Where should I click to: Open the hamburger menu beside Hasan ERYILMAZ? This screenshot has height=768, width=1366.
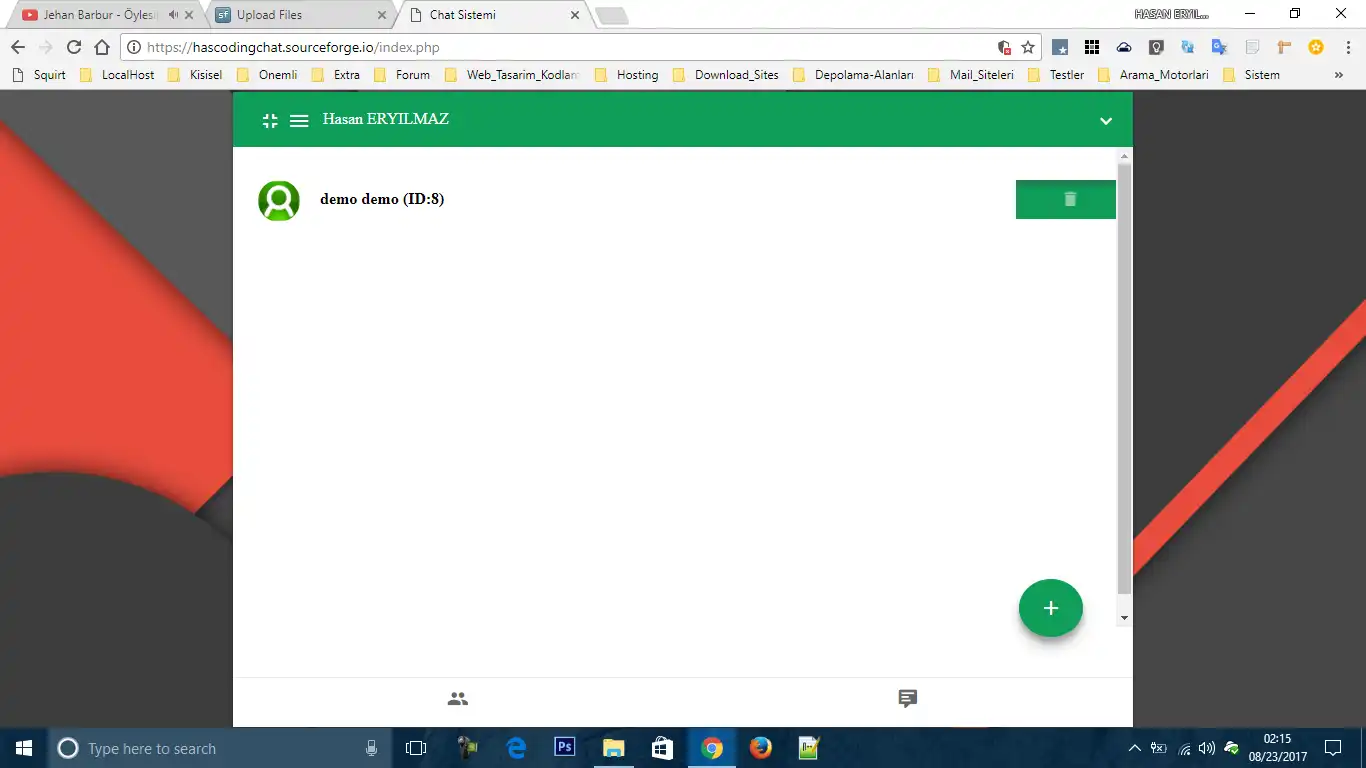tap(299, 120)
